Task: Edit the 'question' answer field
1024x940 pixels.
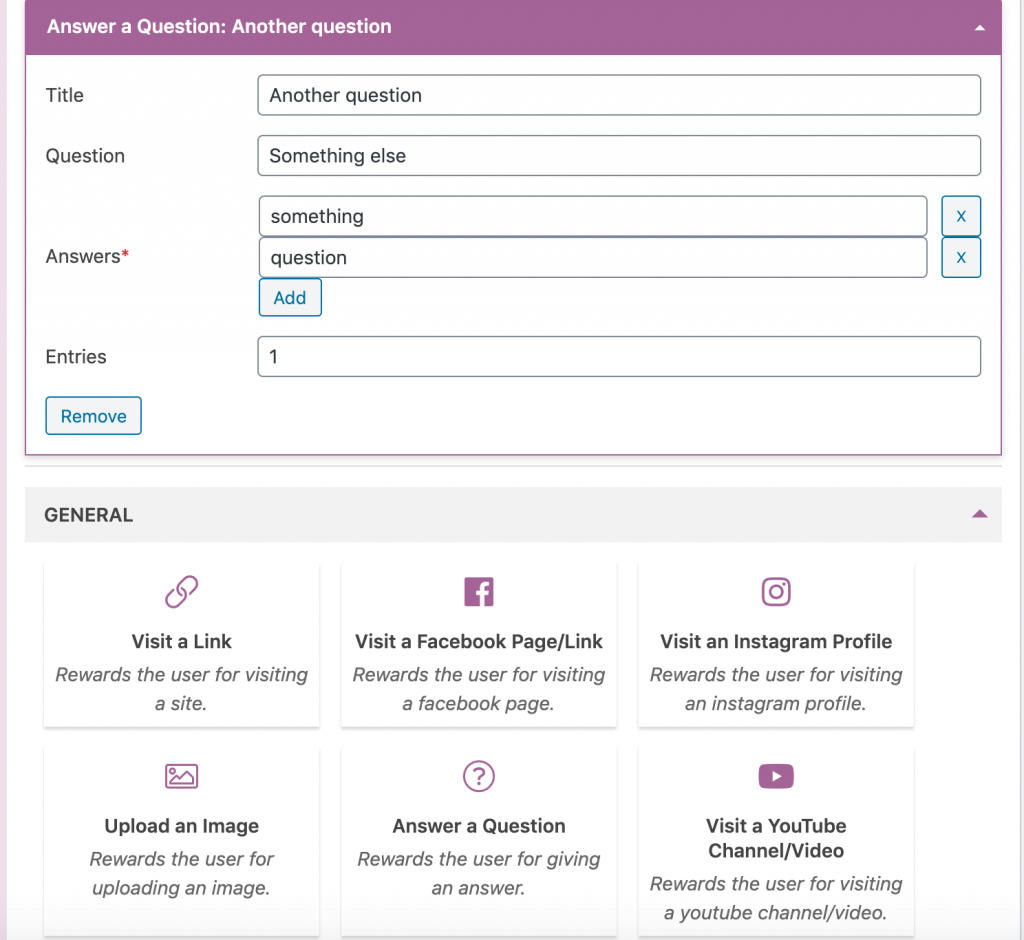Action: tap(593, 257)
